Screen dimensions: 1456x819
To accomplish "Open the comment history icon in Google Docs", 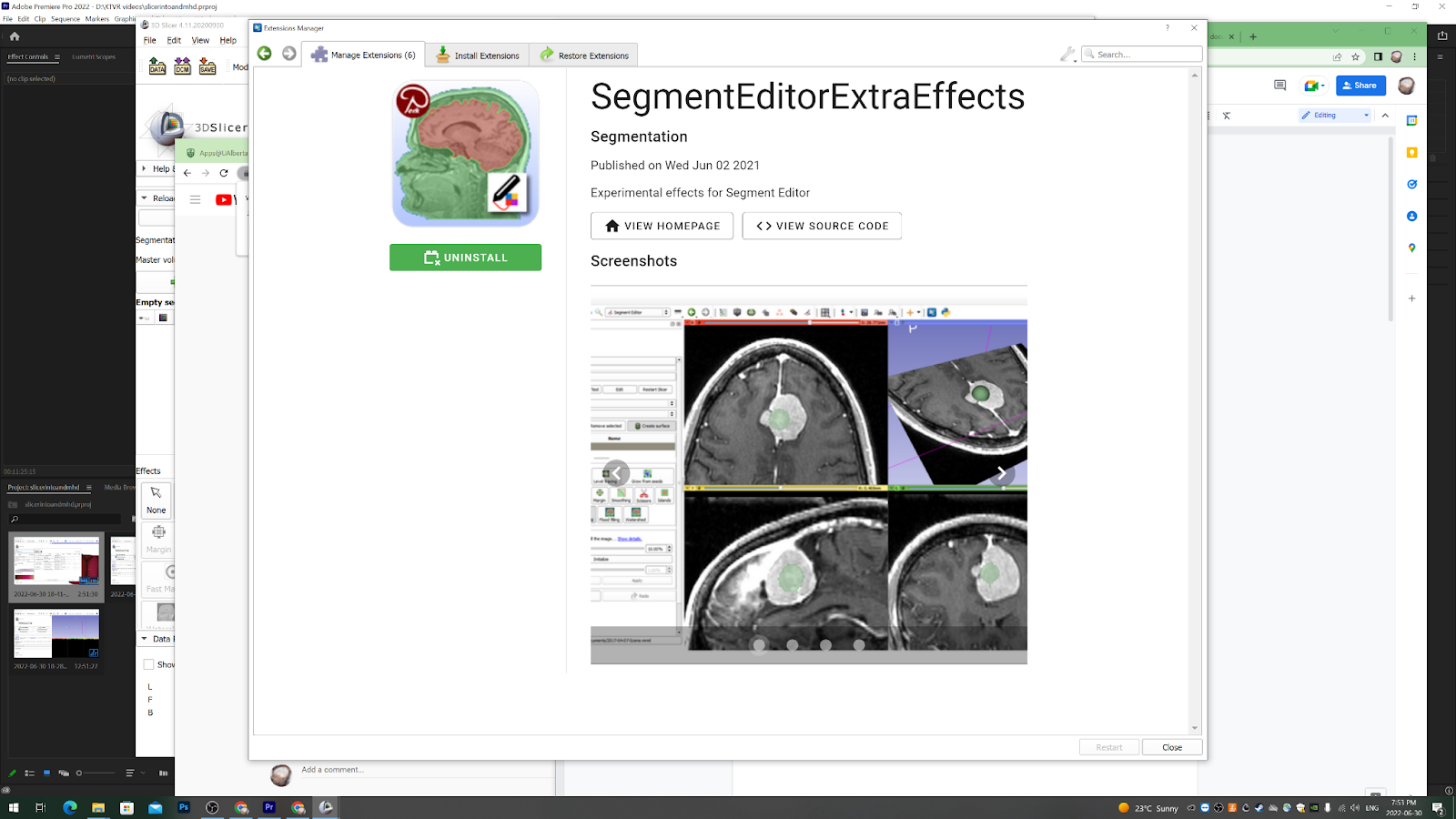I will pyautogui.click(x=1279, y=86).
